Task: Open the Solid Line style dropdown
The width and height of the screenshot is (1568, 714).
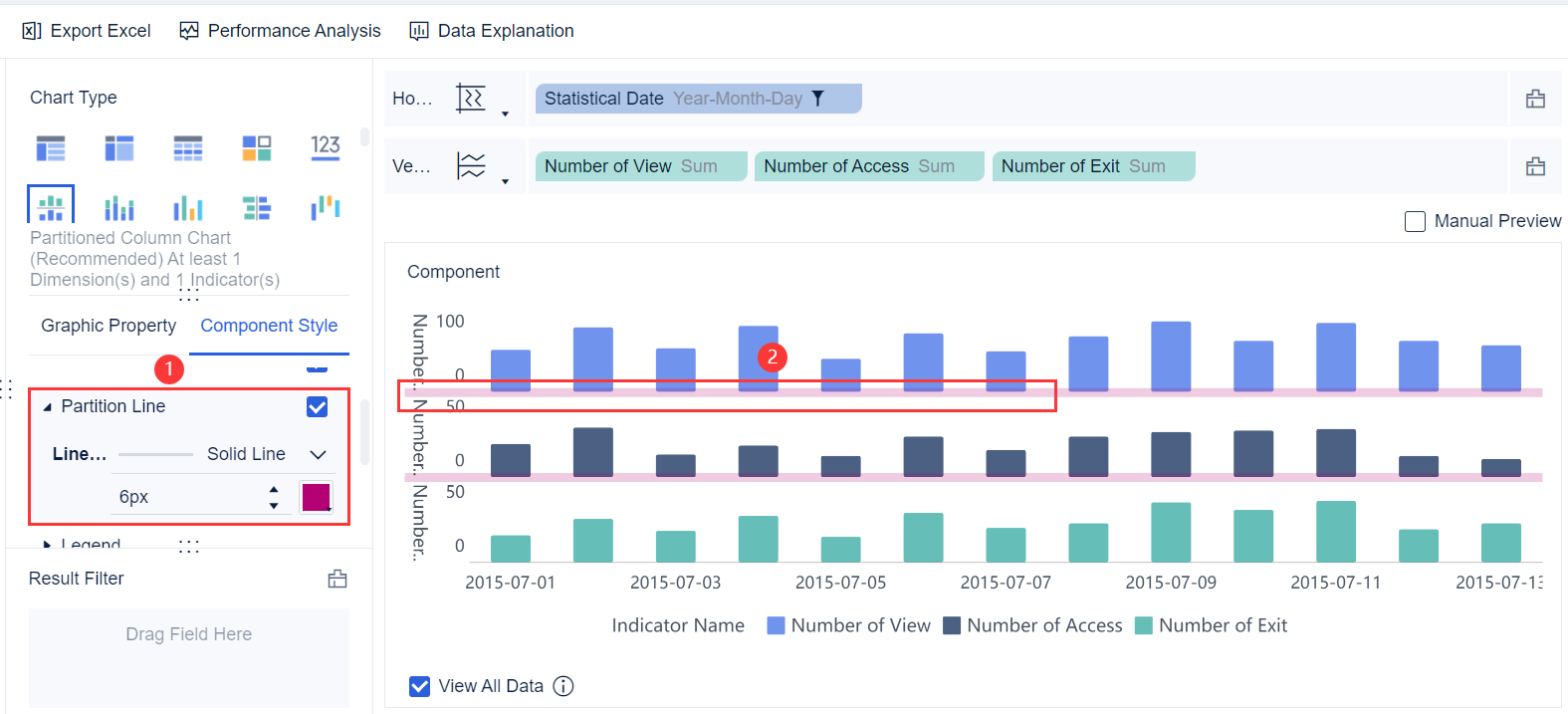Action: click(x=318, y=454)
